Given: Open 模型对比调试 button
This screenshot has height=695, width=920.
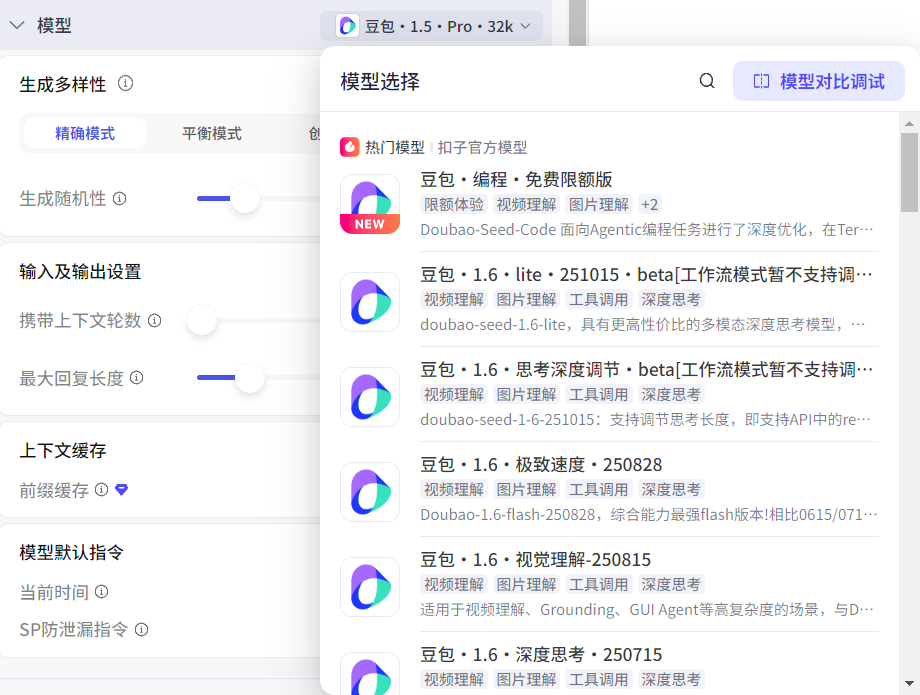Looking at the screenshot, I should pos(818,81).
